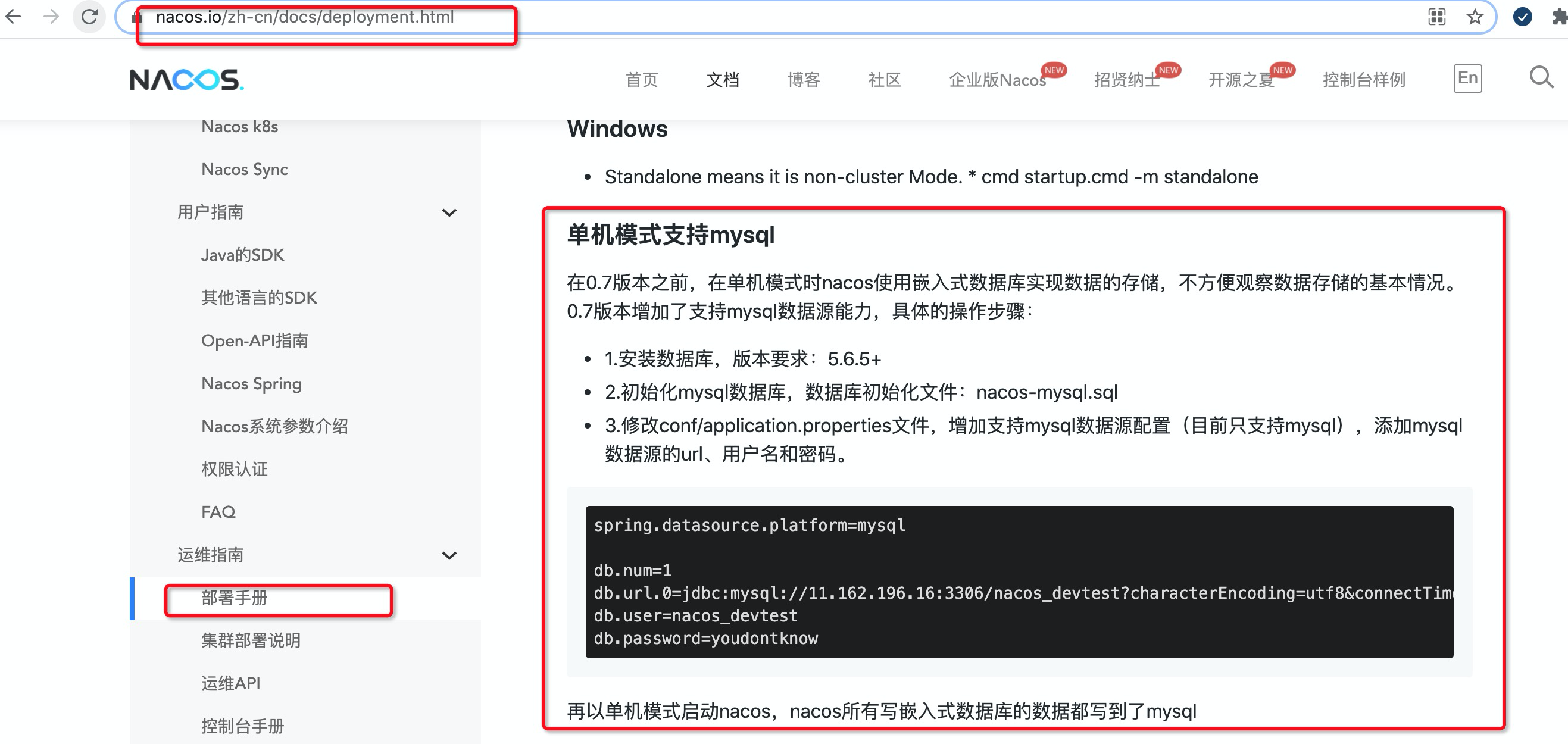Collapse the 运维指南 section chevron
Viewport: 1568px width, 744px height.
coord(449,555)
